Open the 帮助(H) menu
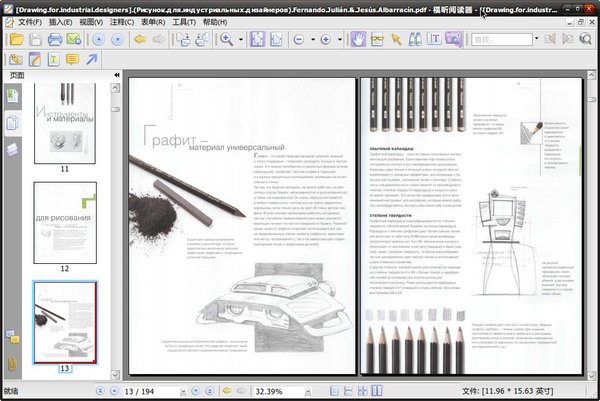 point(215,20)
